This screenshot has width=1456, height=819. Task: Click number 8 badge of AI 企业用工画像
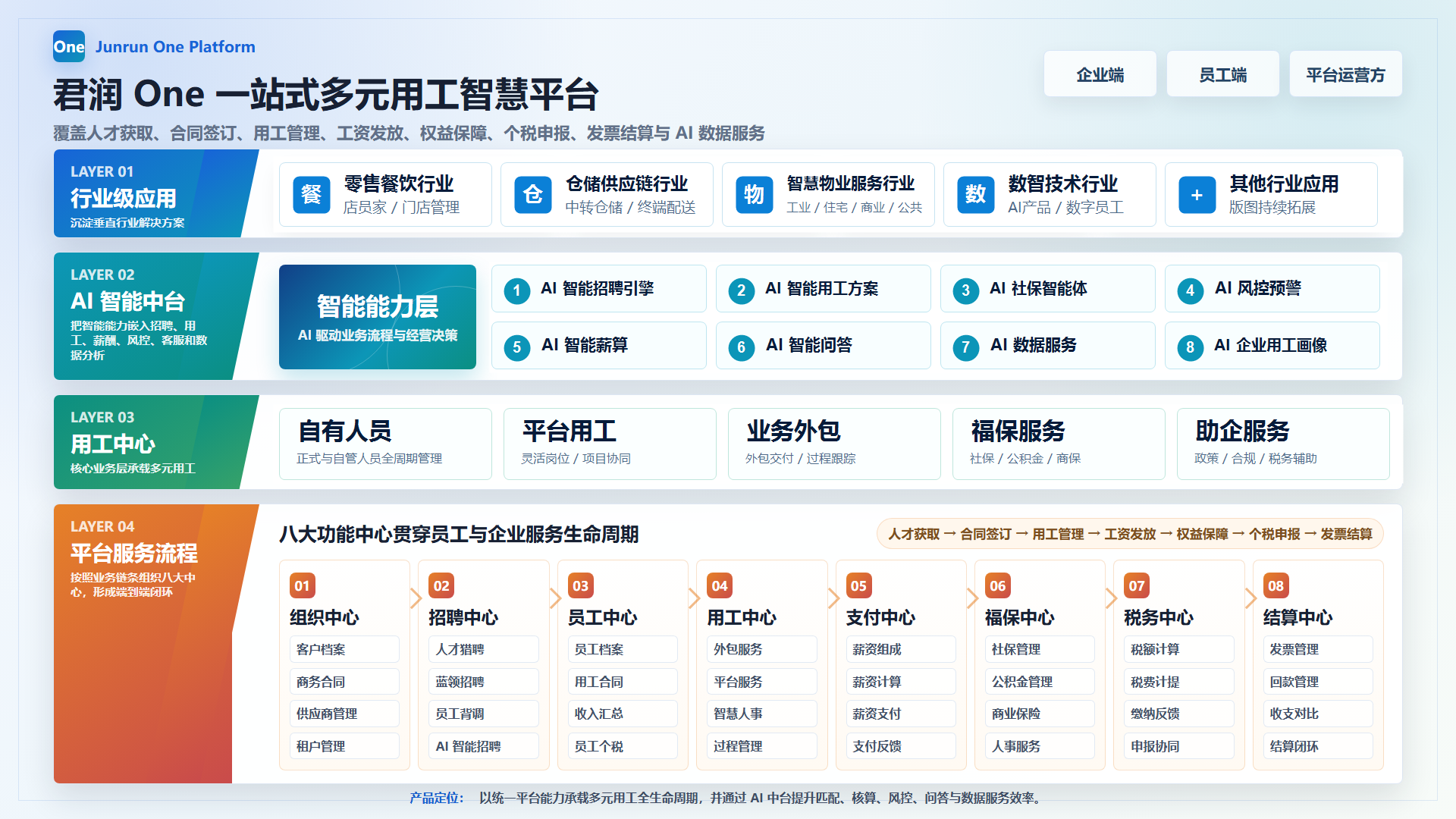tap(1191, 347)
